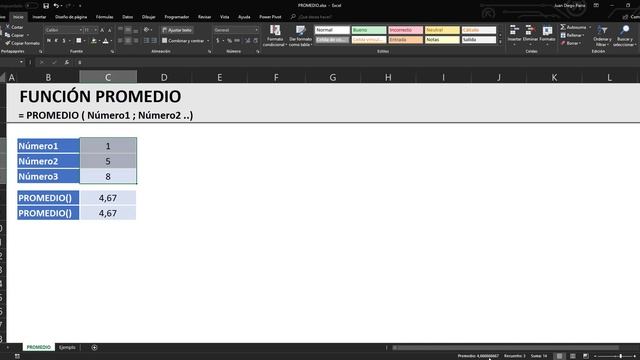Open the Datos ribbon tab
640x360 pixels.
[x=127, y=17]
